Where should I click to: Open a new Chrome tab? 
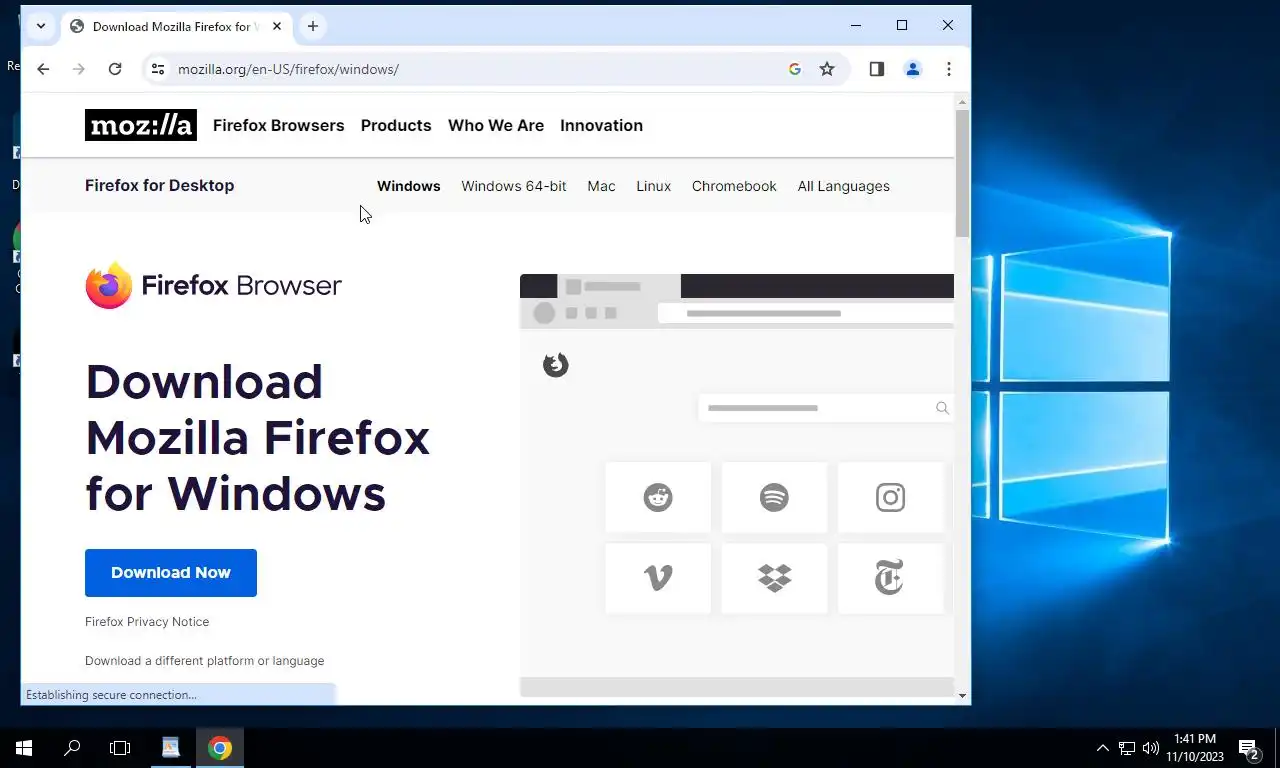point(313,26)
